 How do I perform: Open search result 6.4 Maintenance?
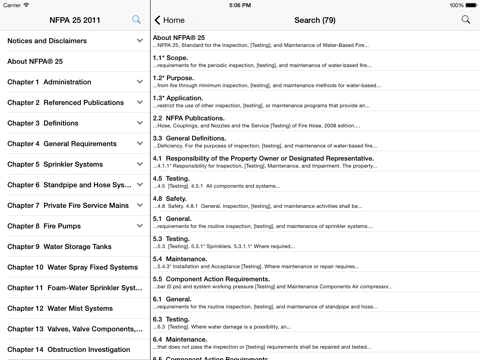click(316, 343)
